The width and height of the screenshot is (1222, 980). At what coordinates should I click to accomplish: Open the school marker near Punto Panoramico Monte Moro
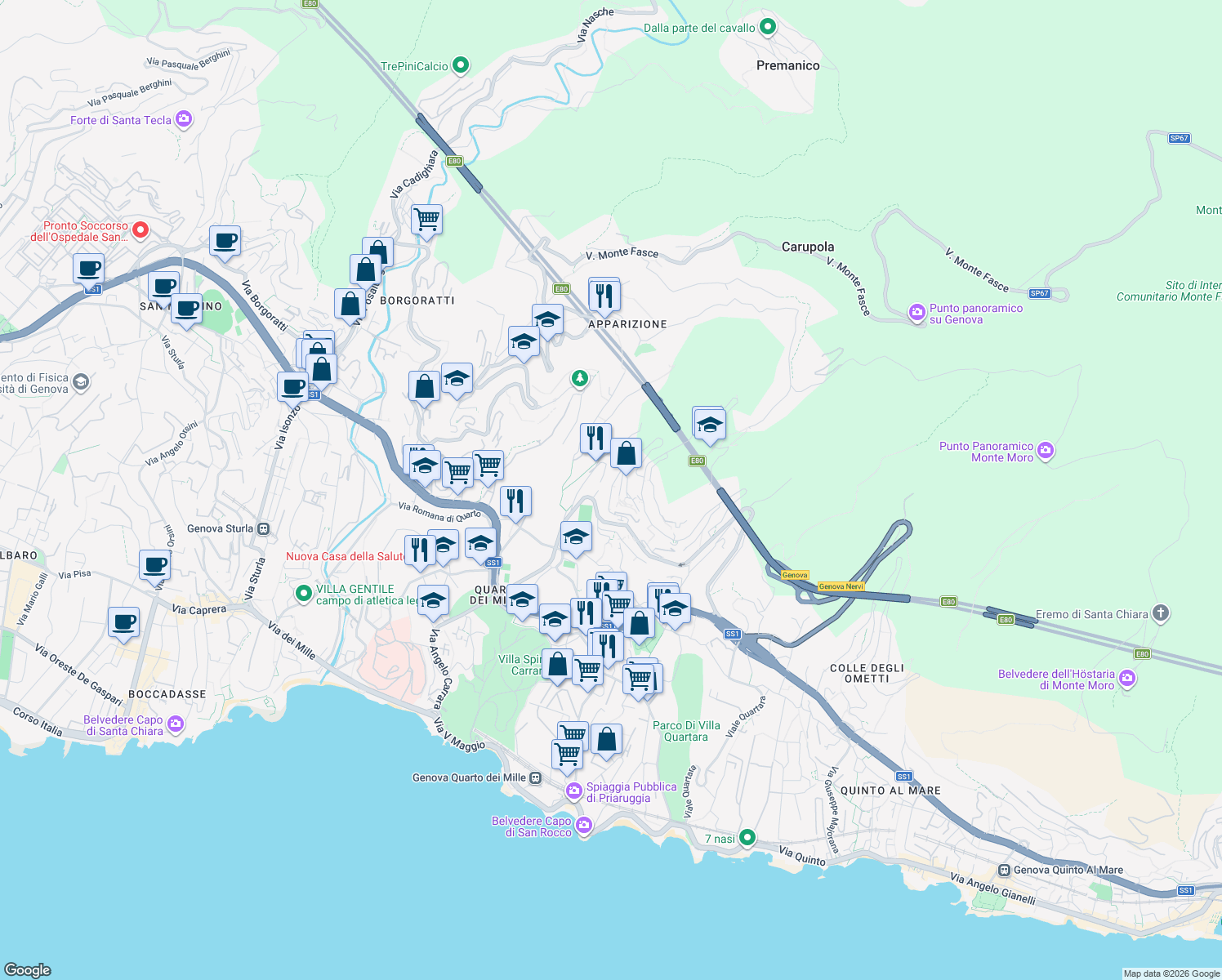(709, 423)
